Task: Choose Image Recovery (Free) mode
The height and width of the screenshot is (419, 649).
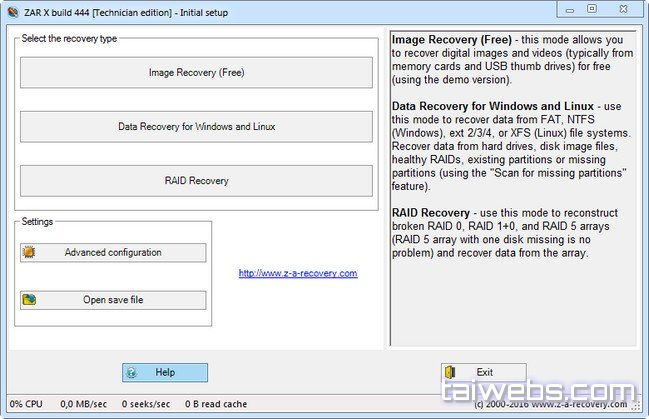Action: point(196,73)
